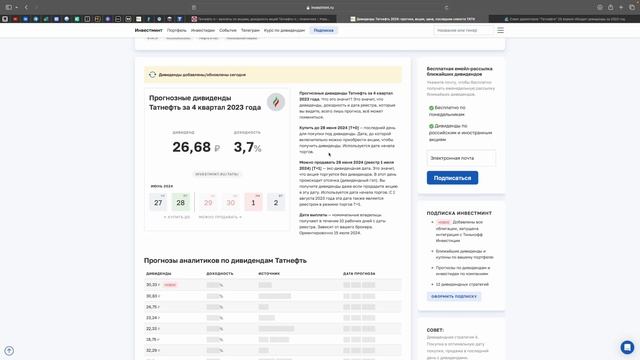Click the 30,83 ₽ forecast row
Screen dimensions: 640x360
click(x=273, y=296)
